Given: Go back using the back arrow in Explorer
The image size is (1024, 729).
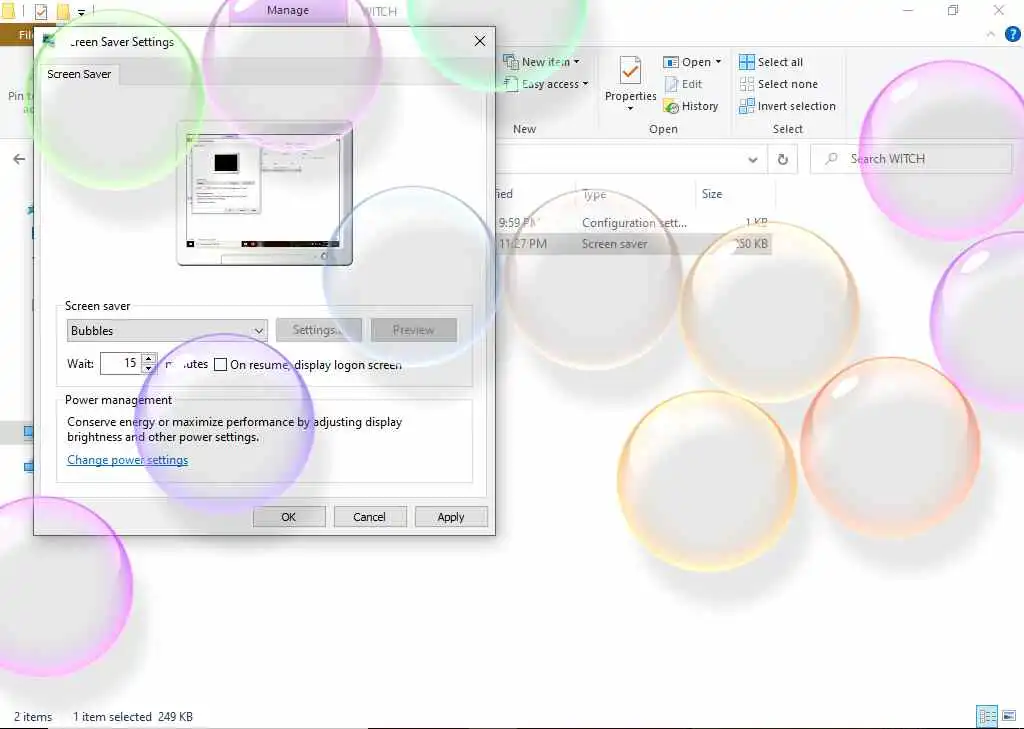Looking at the screenshot, I should pos(20,159).
